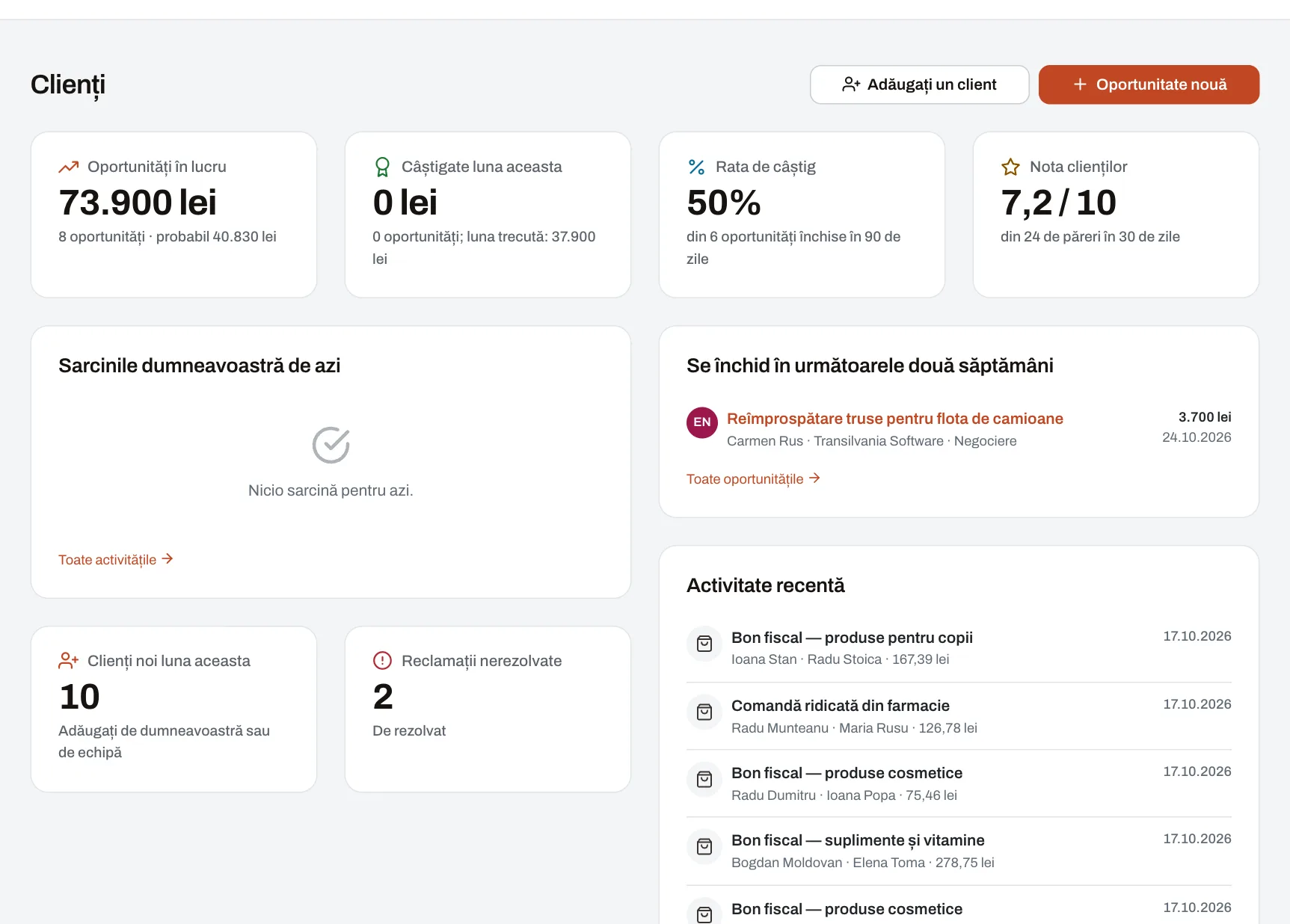Click Bogdan Moldovan · Elena Toma · 278,75 lei
The width and height of the screenshot is (1290, 924).
862,863
